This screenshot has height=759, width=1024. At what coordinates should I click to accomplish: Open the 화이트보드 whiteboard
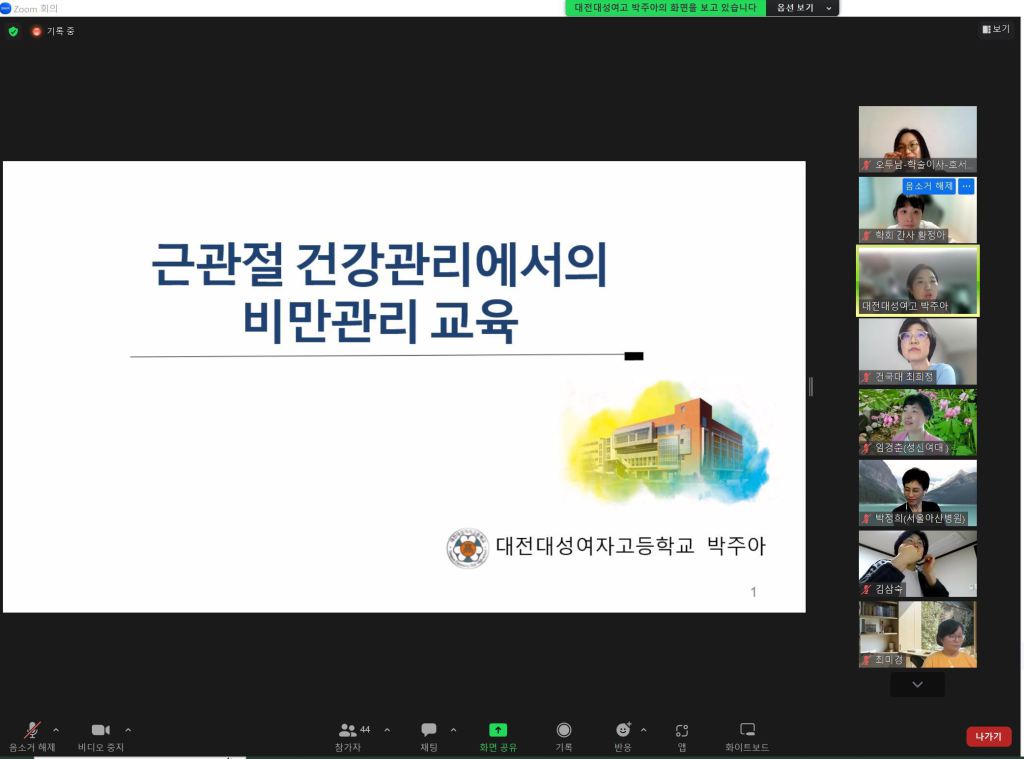(x=747, y=731)
